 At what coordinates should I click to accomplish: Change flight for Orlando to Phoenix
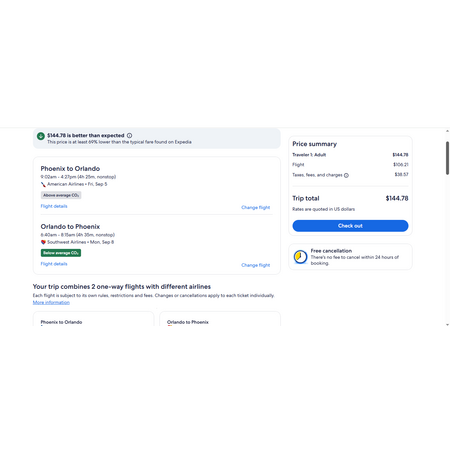coord(256,265)
